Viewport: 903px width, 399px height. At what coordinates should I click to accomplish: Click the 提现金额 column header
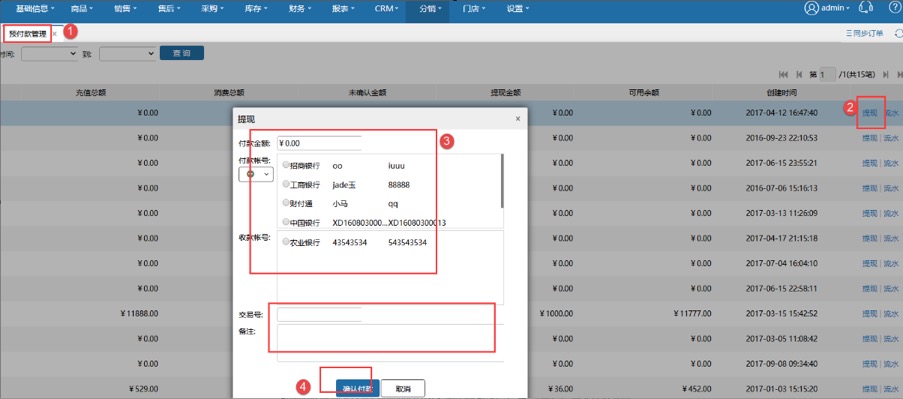coord(506,93)
